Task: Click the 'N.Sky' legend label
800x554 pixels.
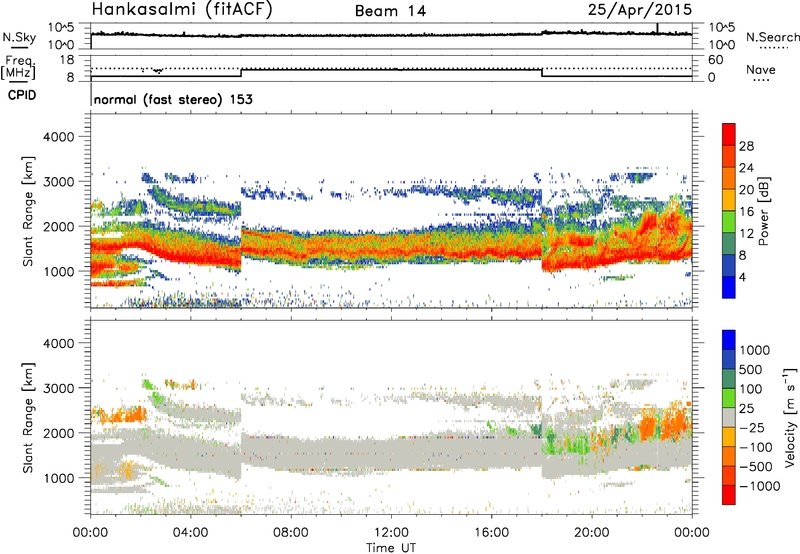Action: [x=19, y=37]
